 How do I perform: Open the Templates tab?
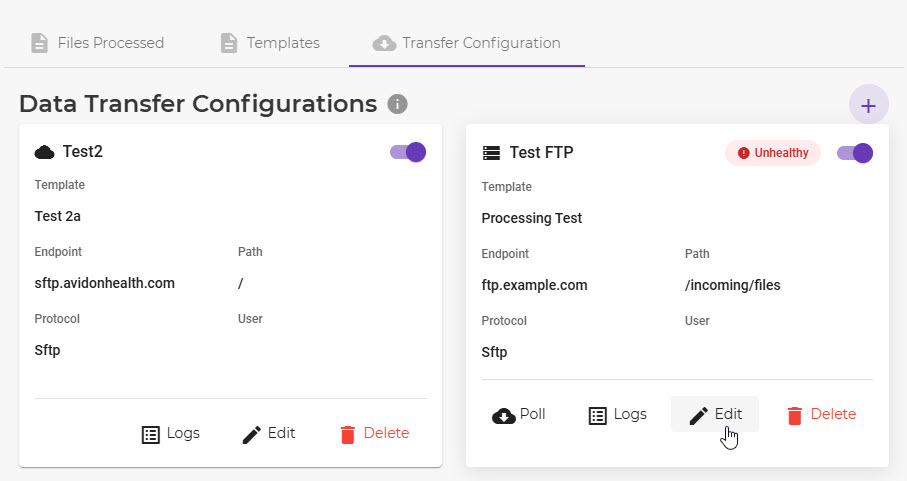point(270,43)
